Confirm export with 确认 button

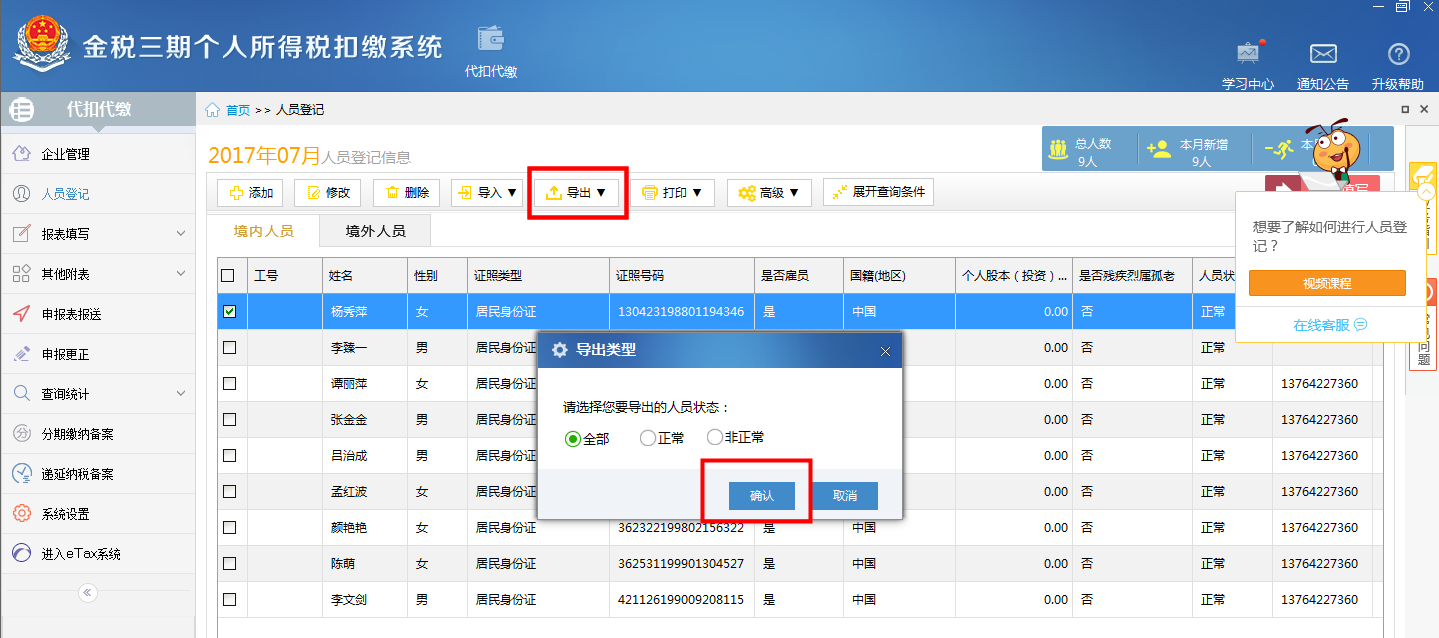click(x=762, y=496)
